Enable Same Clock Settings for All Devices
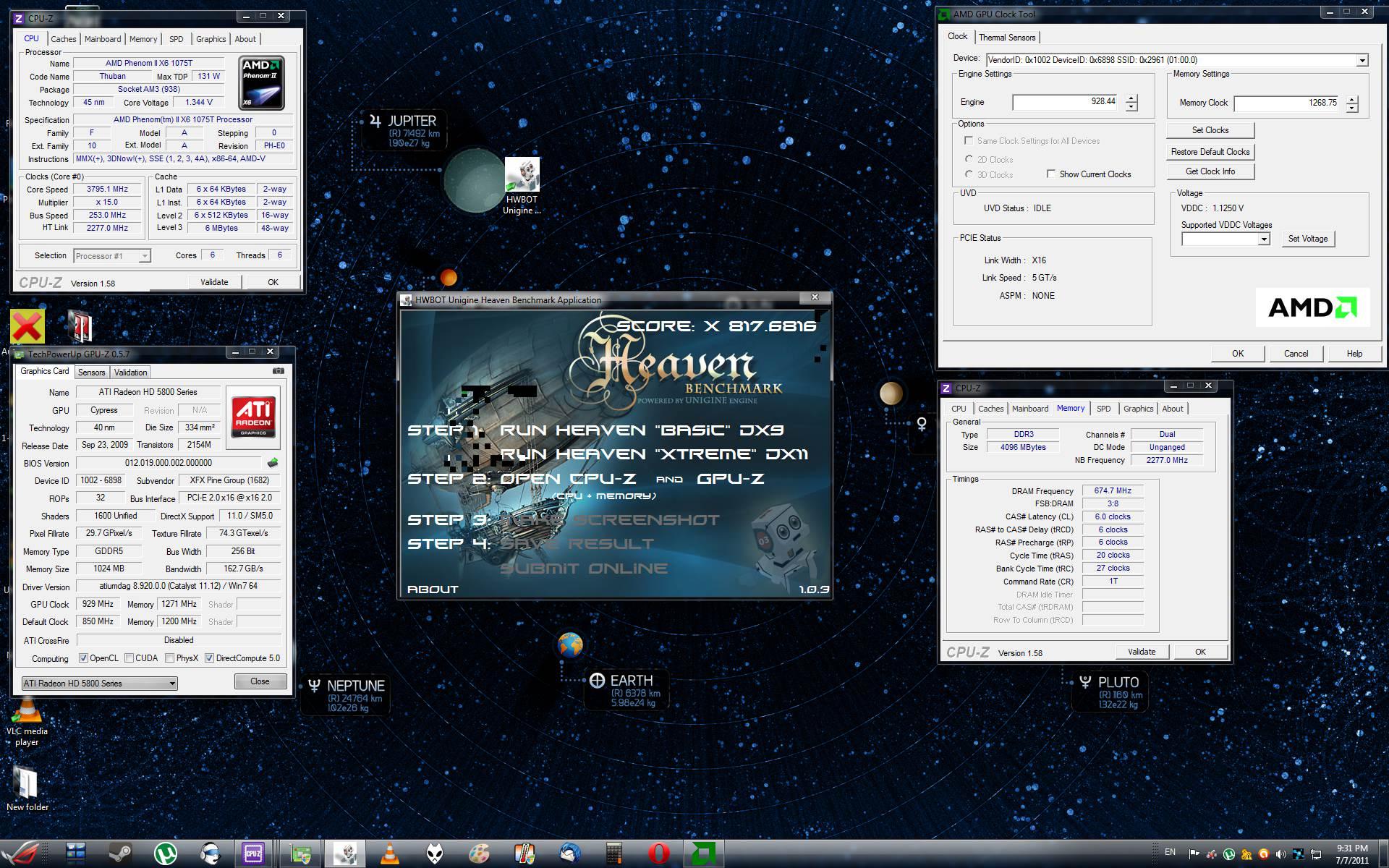This screenshot has width=1389, height=868. tap(969, 140)
